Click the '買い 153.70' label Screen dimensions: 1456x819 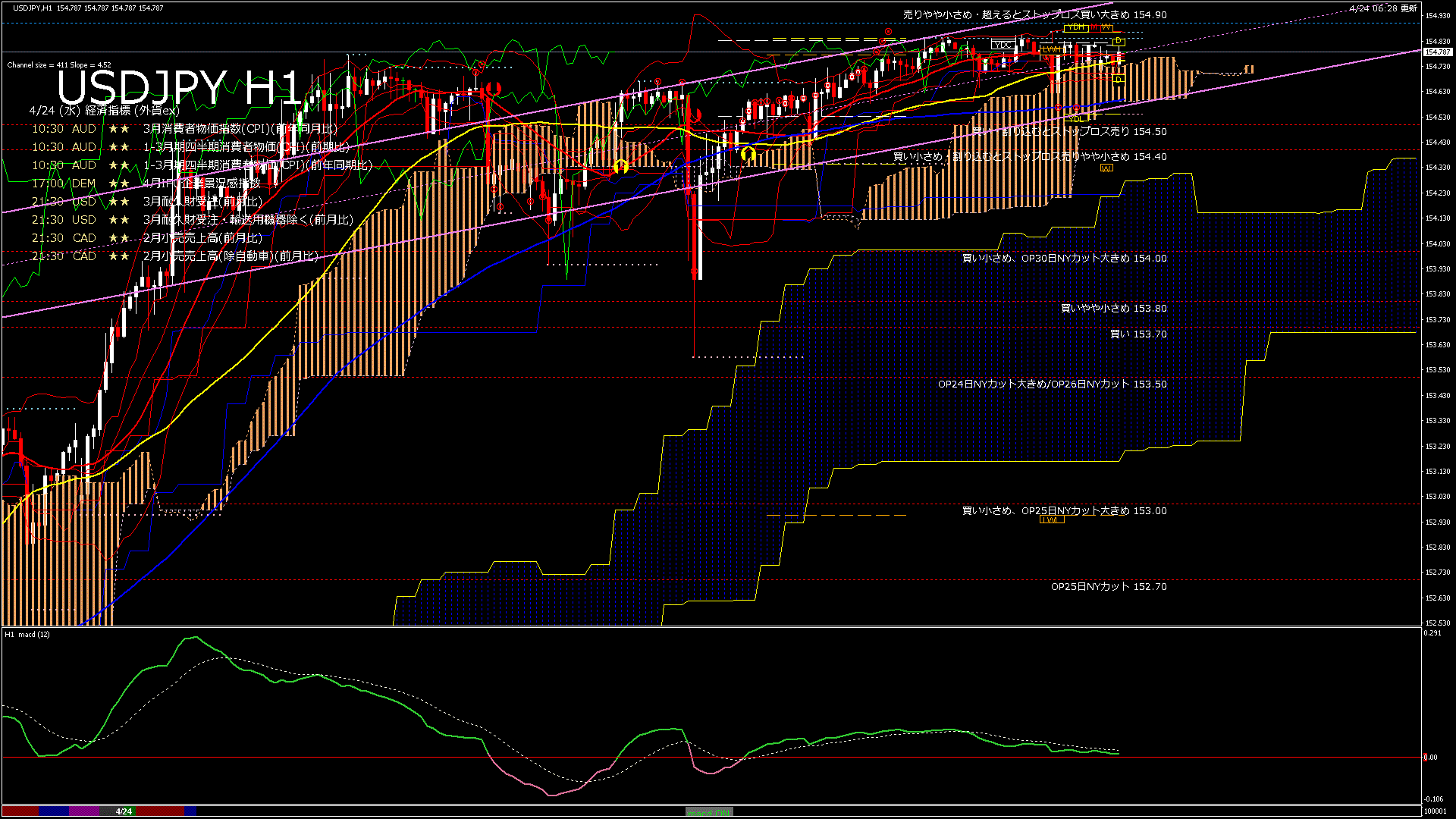[1138, 334]
